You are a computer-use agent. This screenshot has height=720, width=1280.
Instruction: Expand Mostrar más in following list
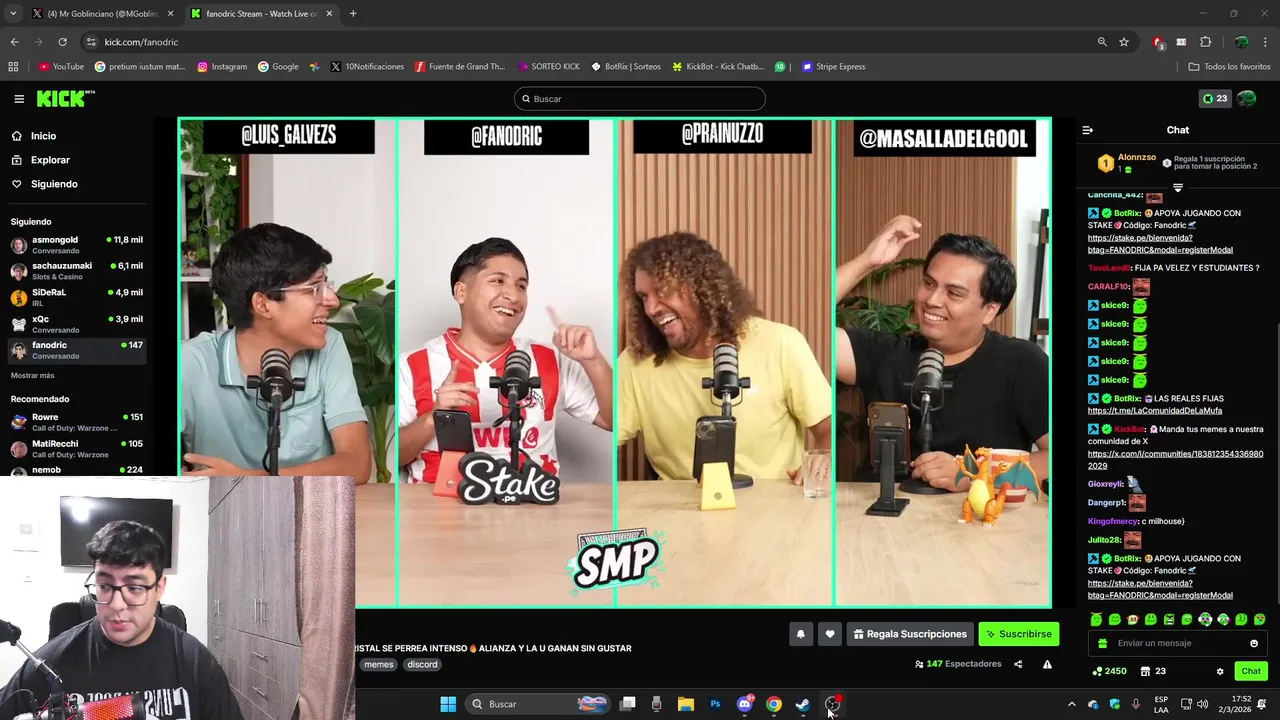tap(33, 375)
